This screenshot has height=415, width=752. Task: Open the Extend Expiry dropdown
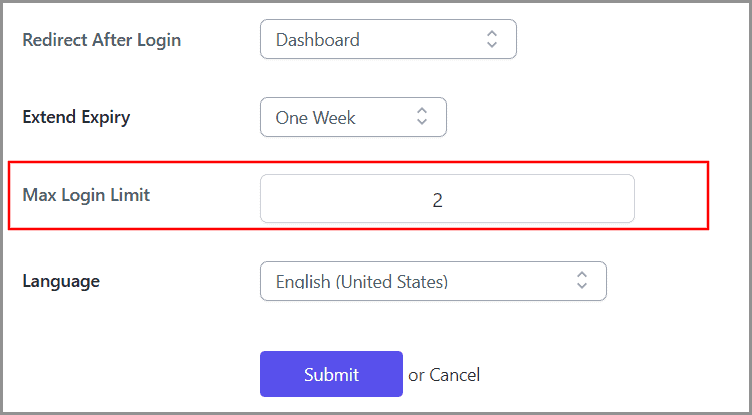[352, 117]
